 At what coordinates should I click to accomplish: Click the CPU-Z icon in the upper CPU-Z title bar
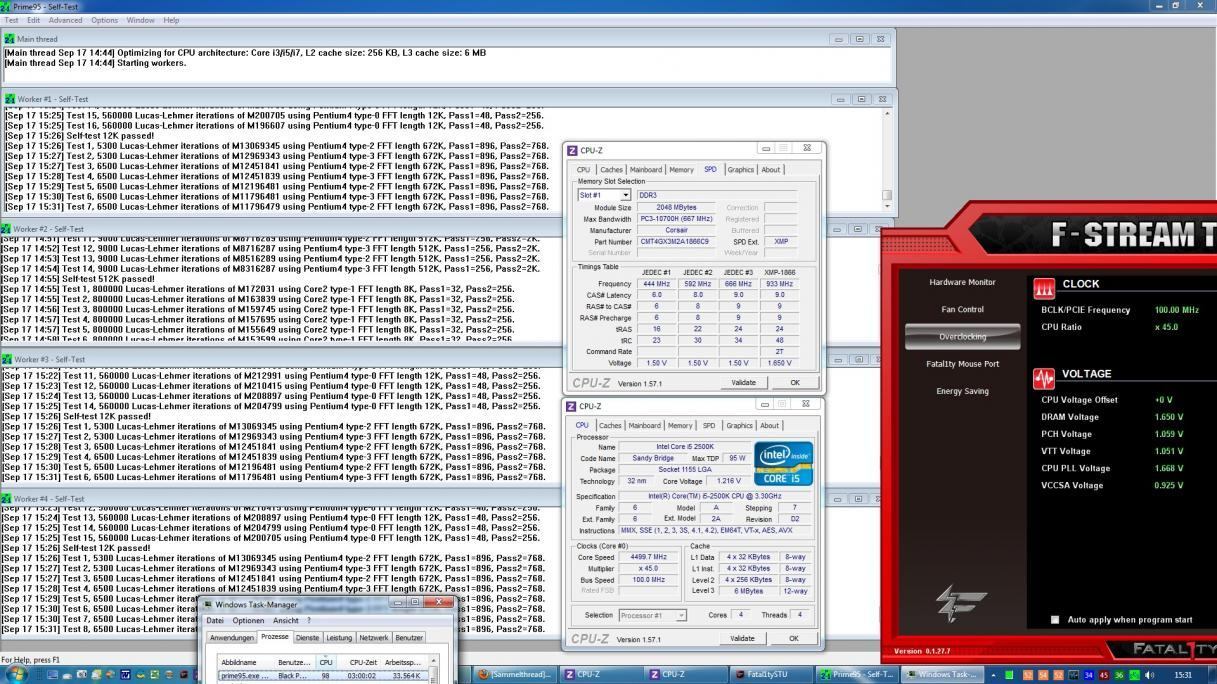pyautogui.click(x=573, y=151)
